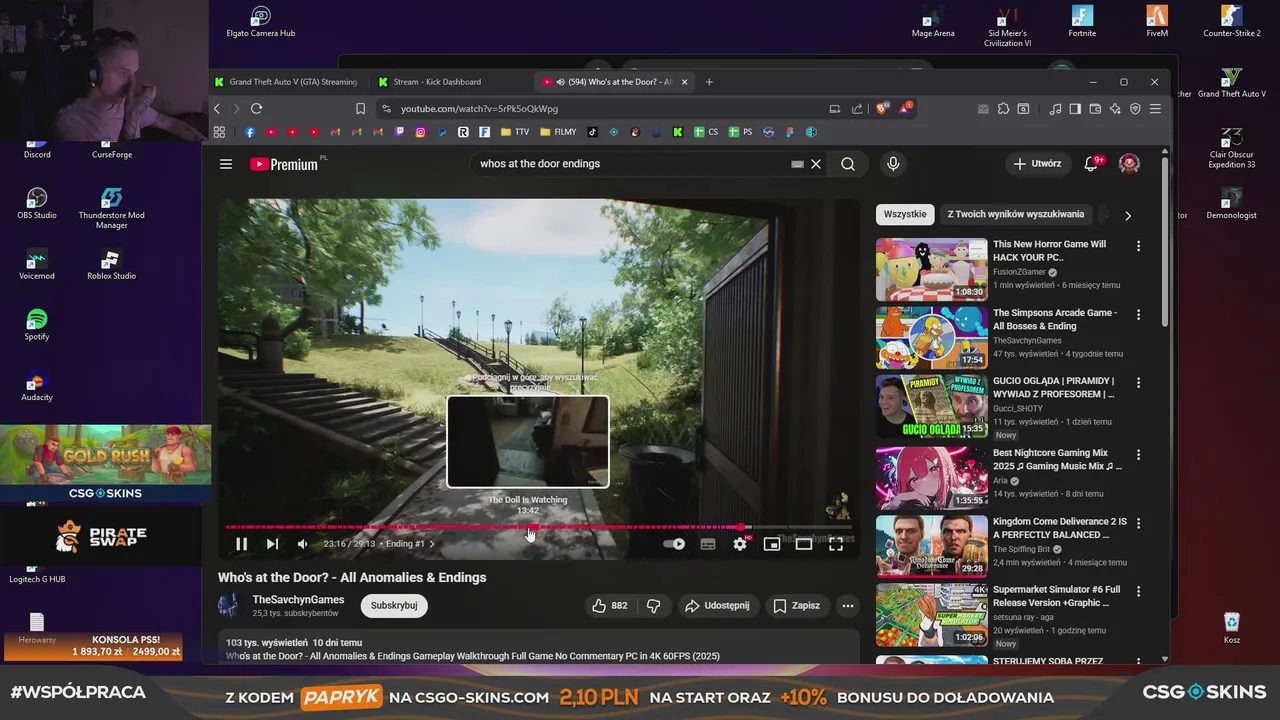Clear the search query with X

pos(816,164)
